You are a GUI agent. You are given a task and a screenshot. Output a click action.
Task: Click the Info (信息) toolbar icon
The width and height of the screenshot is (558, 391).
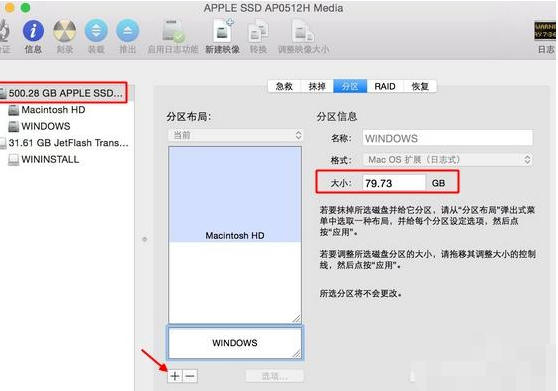33,31
